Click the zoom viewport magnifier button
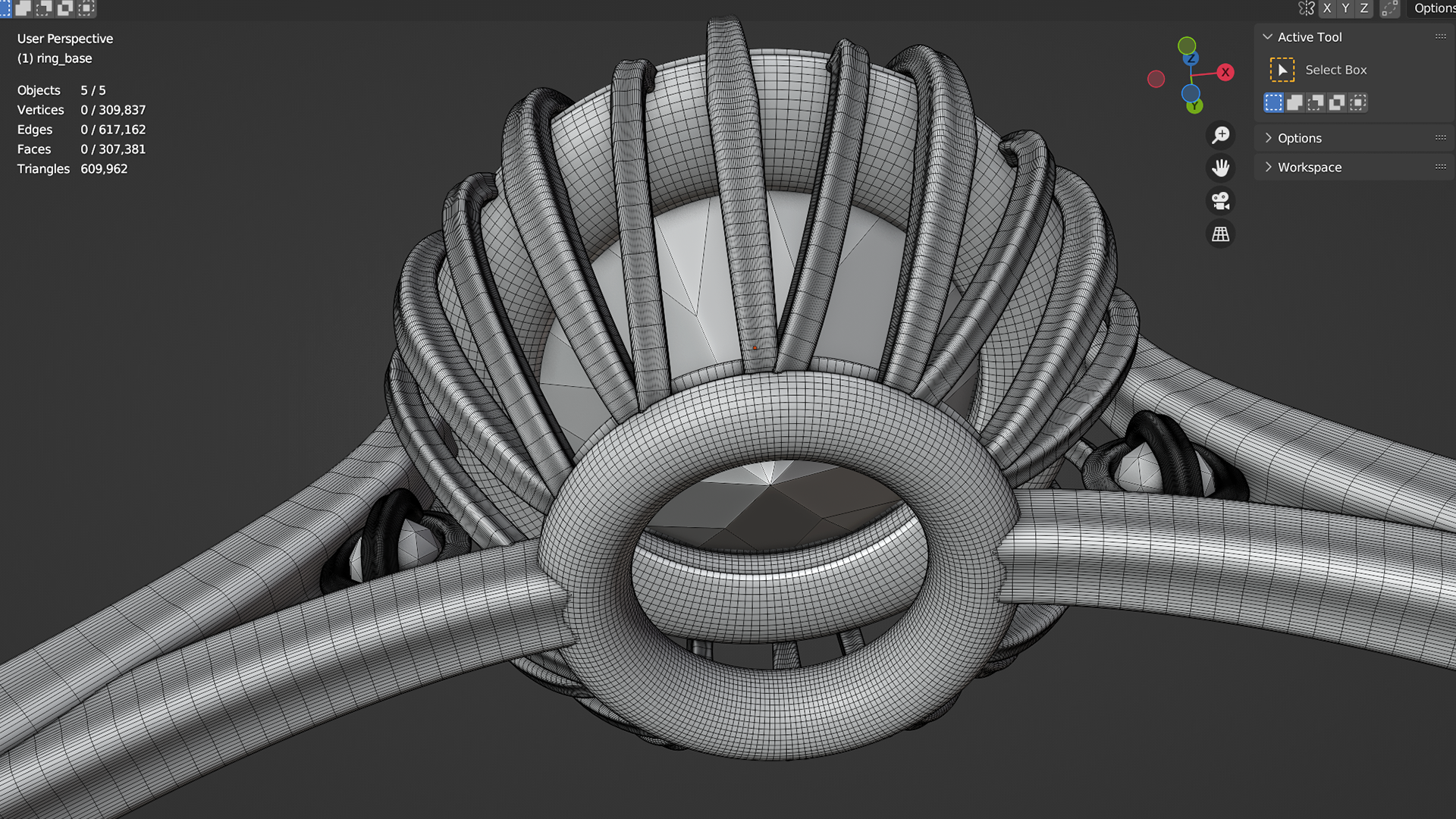Viewport: 1456px width, 819px height. click(1220, 135)
